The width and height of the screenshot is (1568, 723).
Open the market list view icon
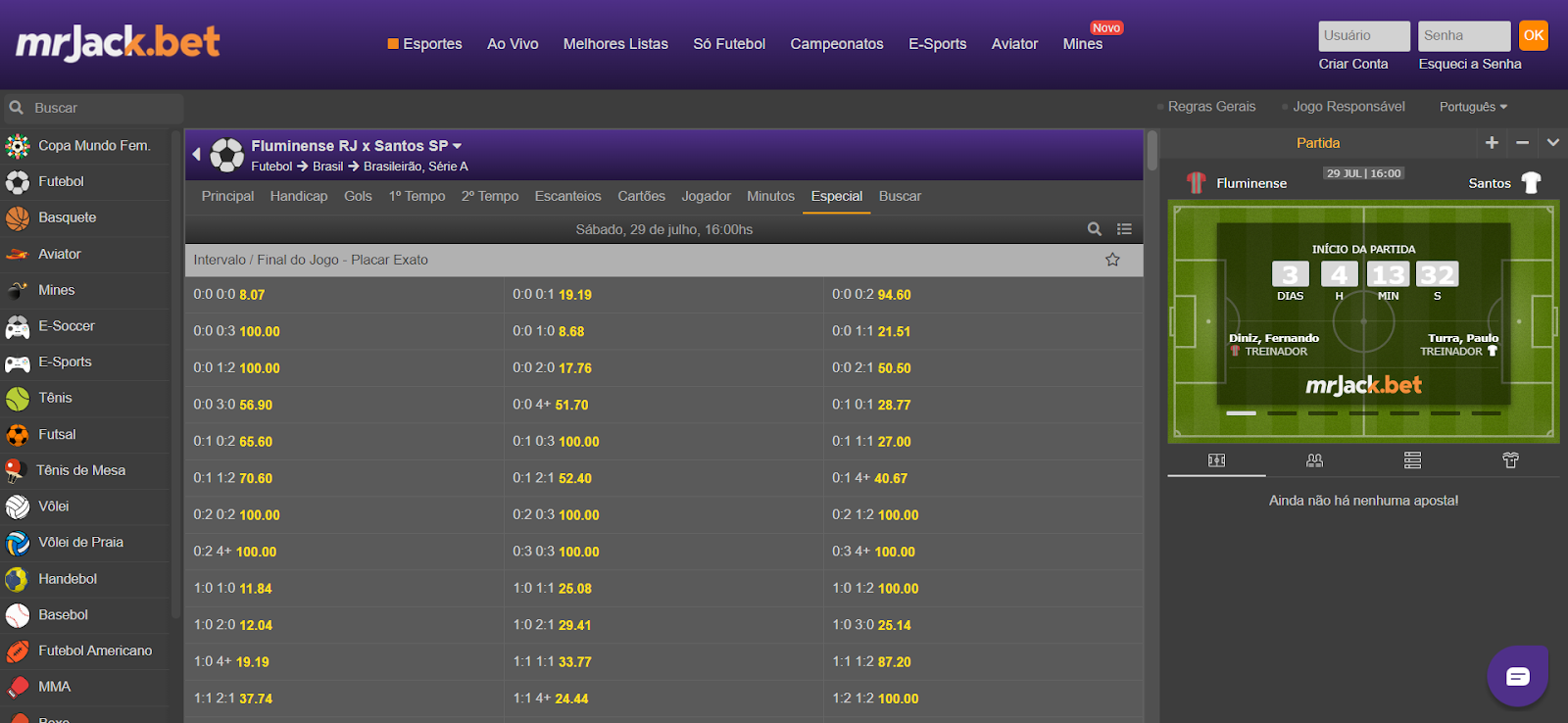tap(1124, 229)
